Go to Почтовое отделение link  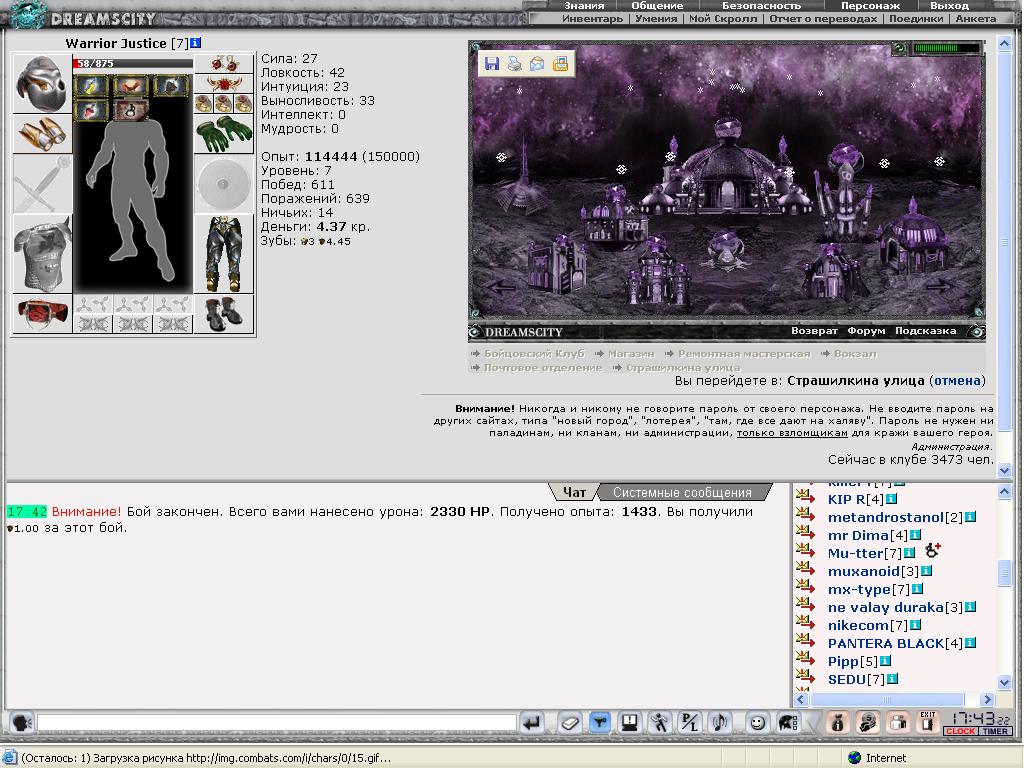coord(543,368)
